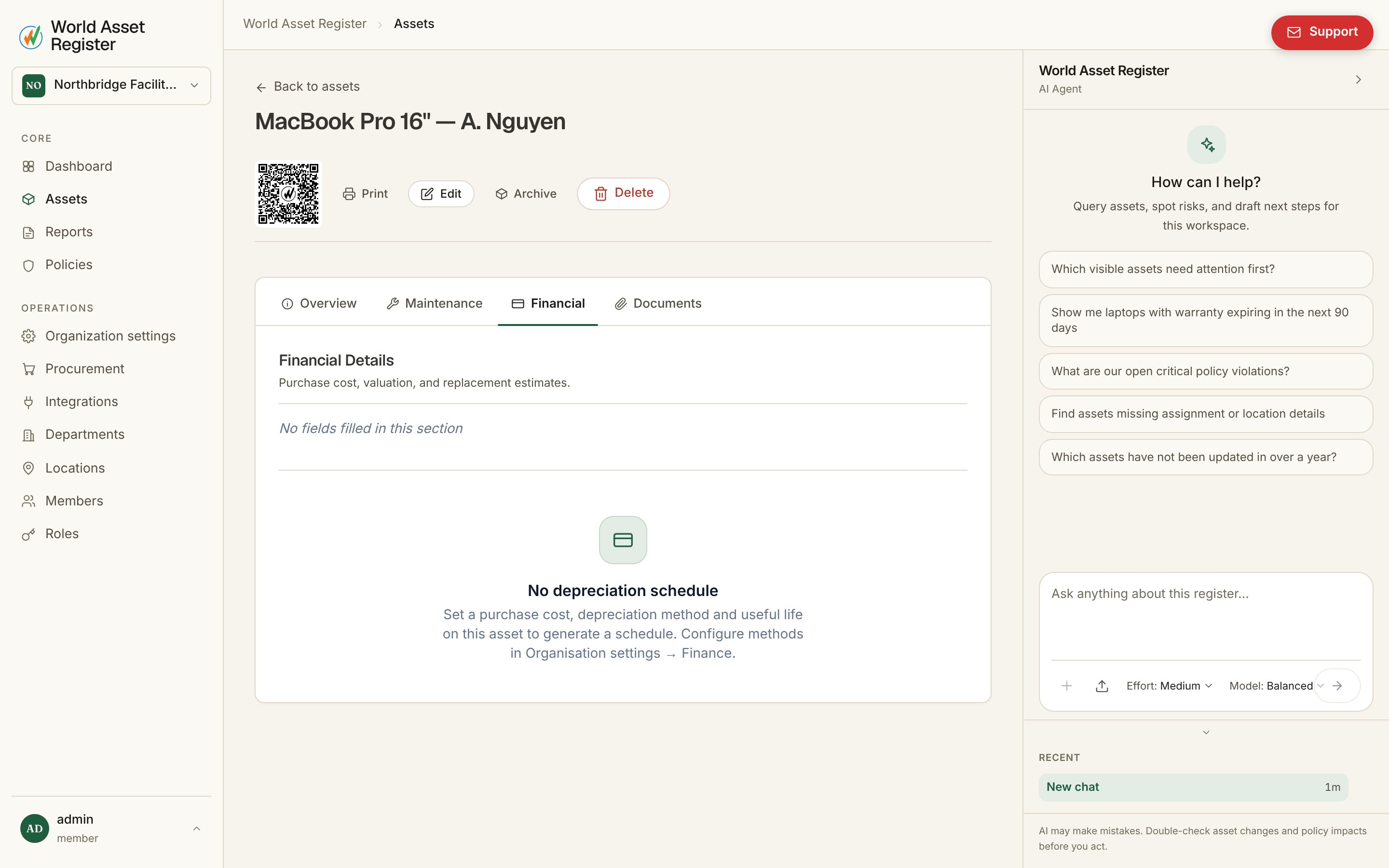Image resolution: width=1389 pixels, height=868 pixels.
Task: Open Roles from the sidebar
Action: click(111, 534)
